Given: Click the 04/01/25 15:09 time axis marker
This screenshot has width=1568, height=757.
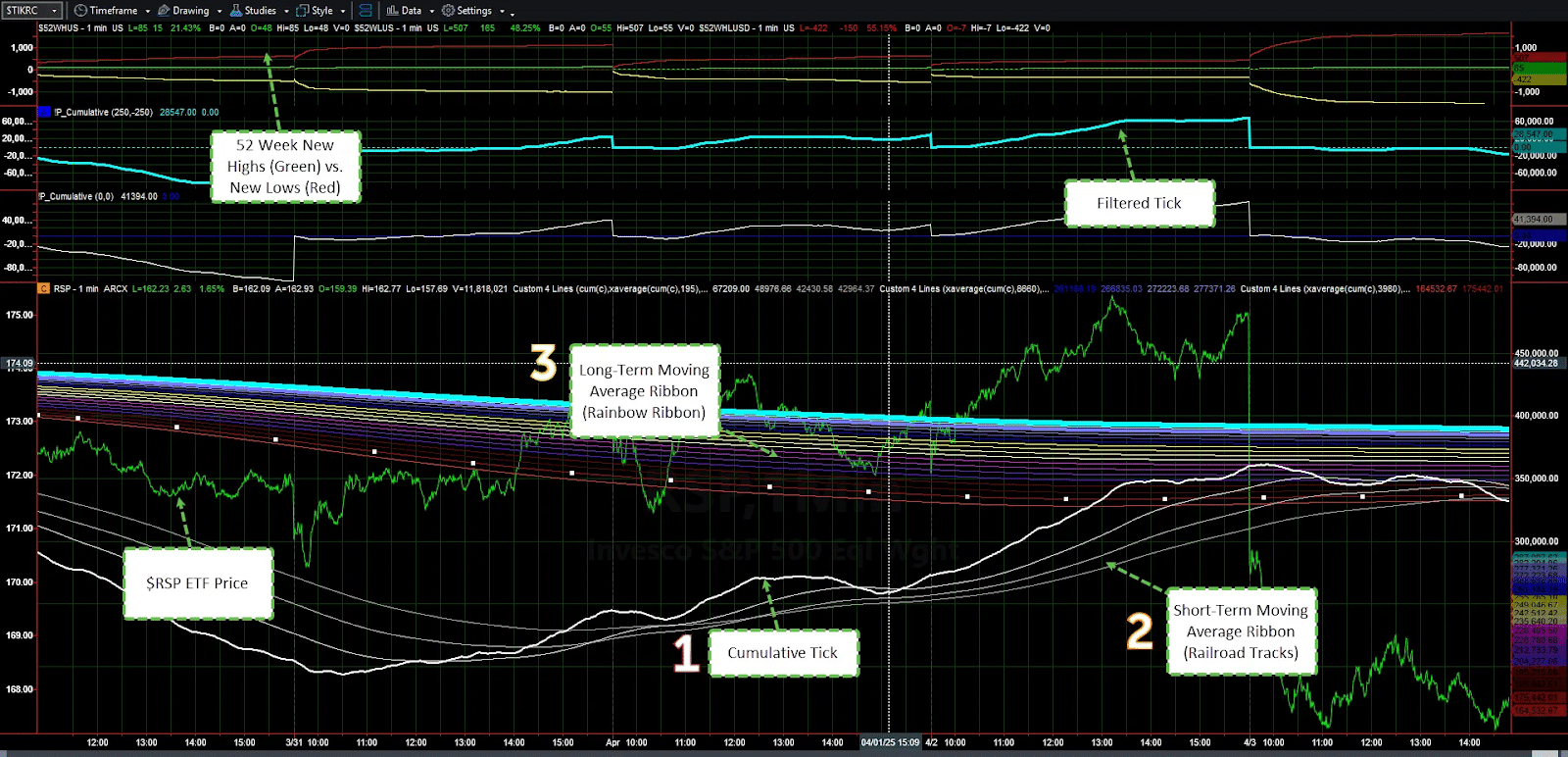Looking at the screenshot, I should point(890,743).
